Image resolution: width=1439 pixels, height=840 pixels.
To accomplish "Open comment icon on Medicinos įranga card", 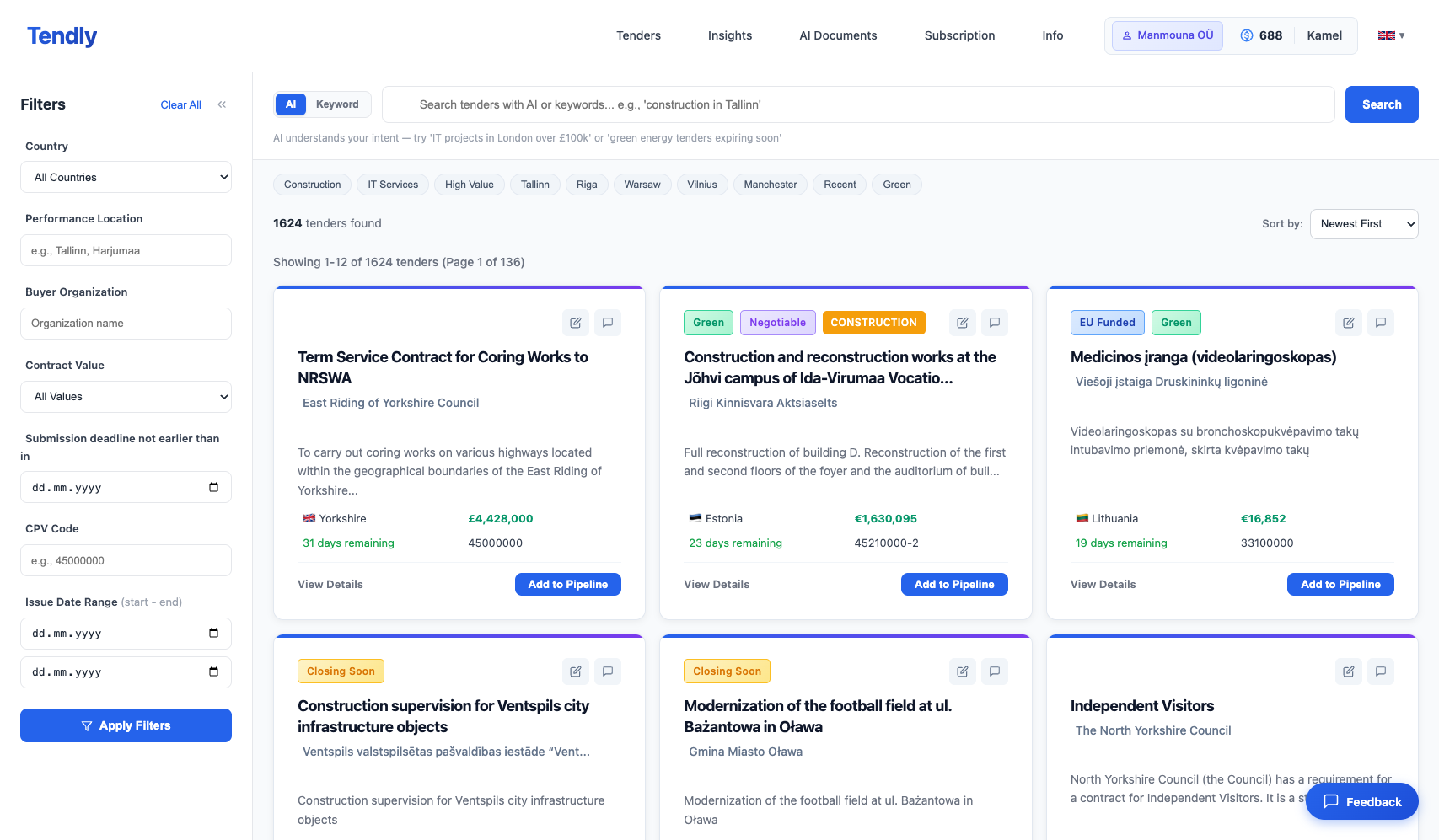I will coord(1381,323).
